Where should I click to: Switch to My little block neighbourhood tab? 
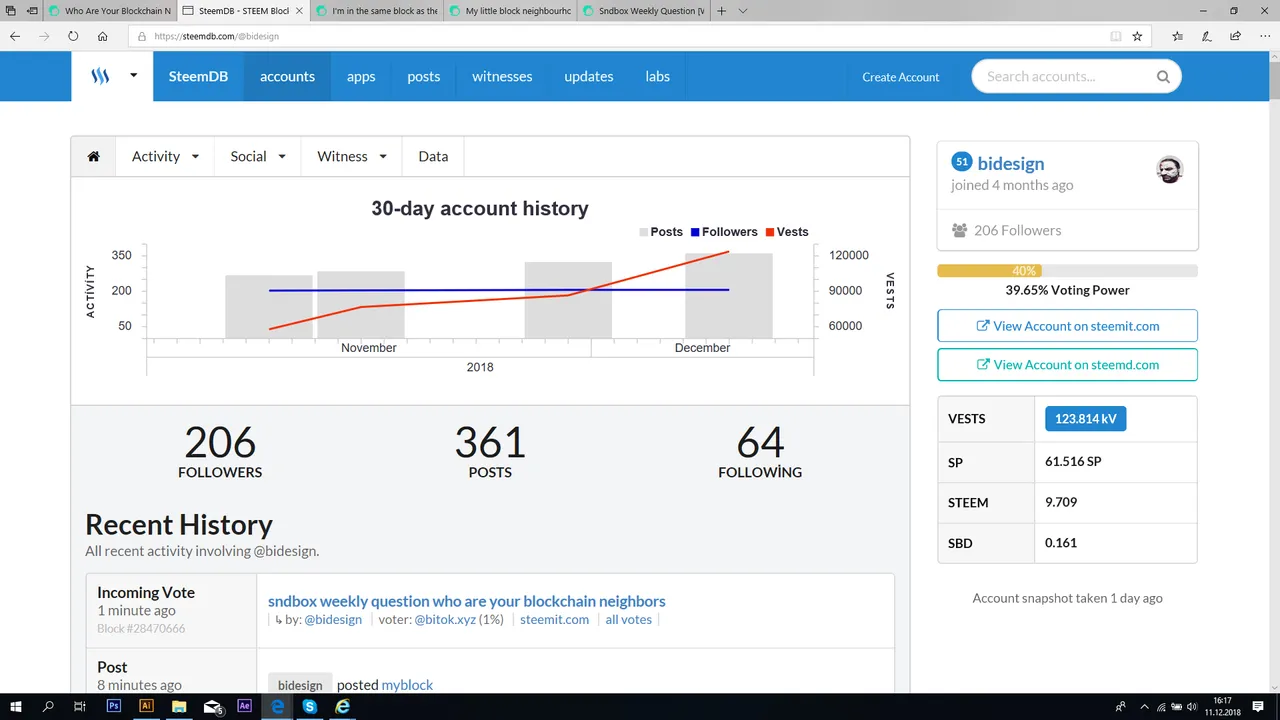[509, 11]
